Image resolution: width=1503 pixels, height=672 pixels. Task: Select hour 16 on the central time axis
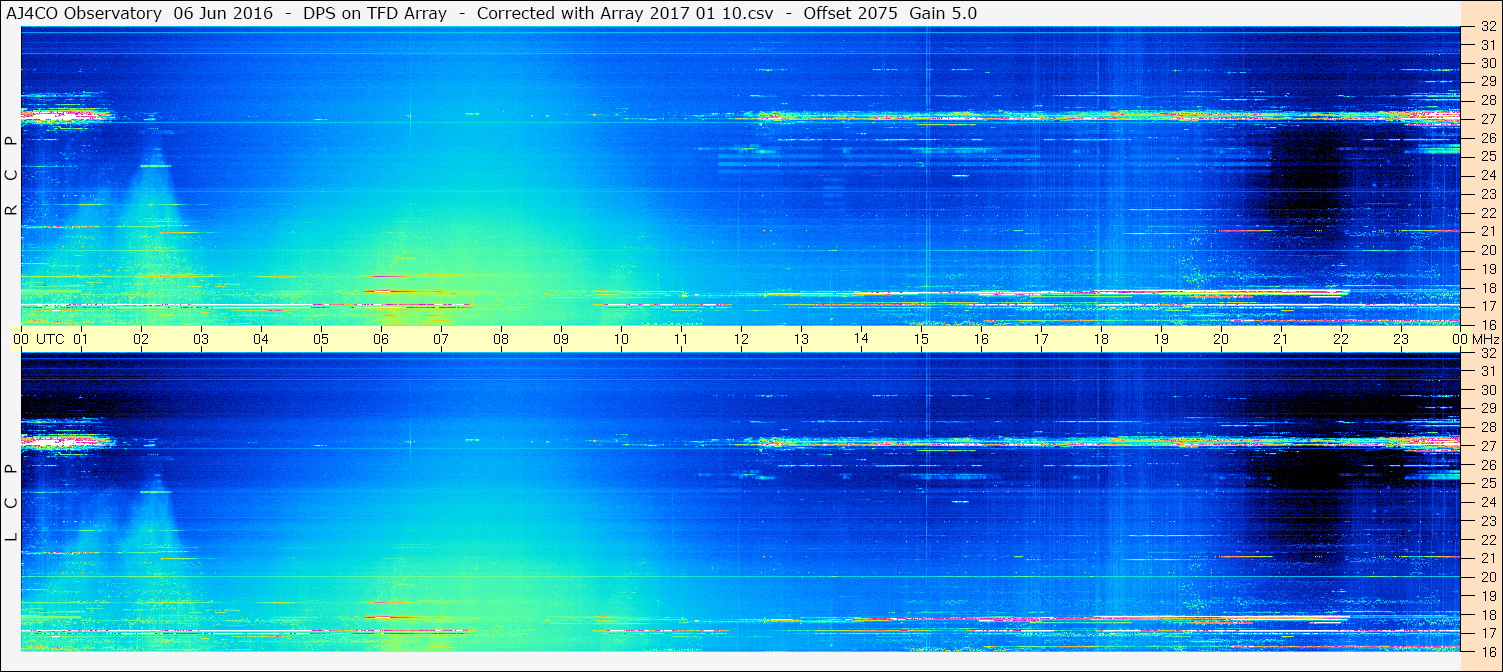[x=981, y=339]
